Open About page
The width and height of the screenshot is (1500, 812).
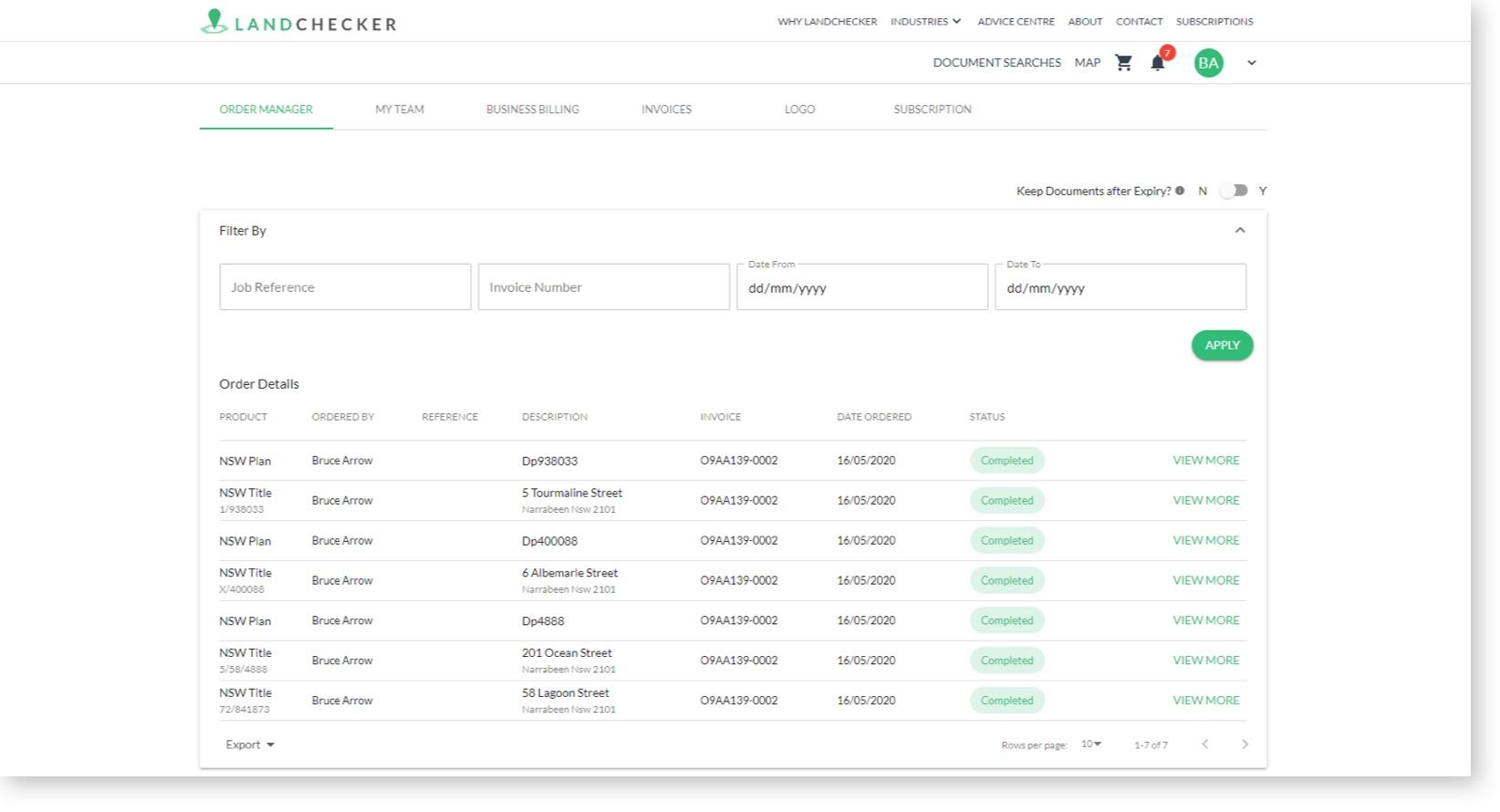[x=1085, y=22]
